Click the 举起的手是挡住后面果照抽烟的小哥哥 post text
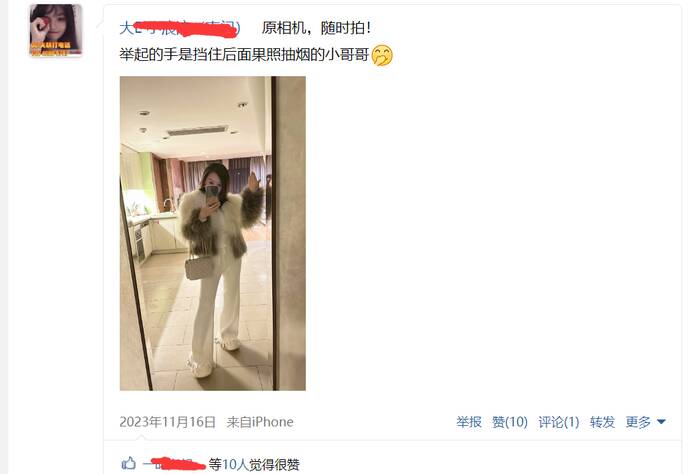This screenshot has width=690, height=474. pos(244,55)
